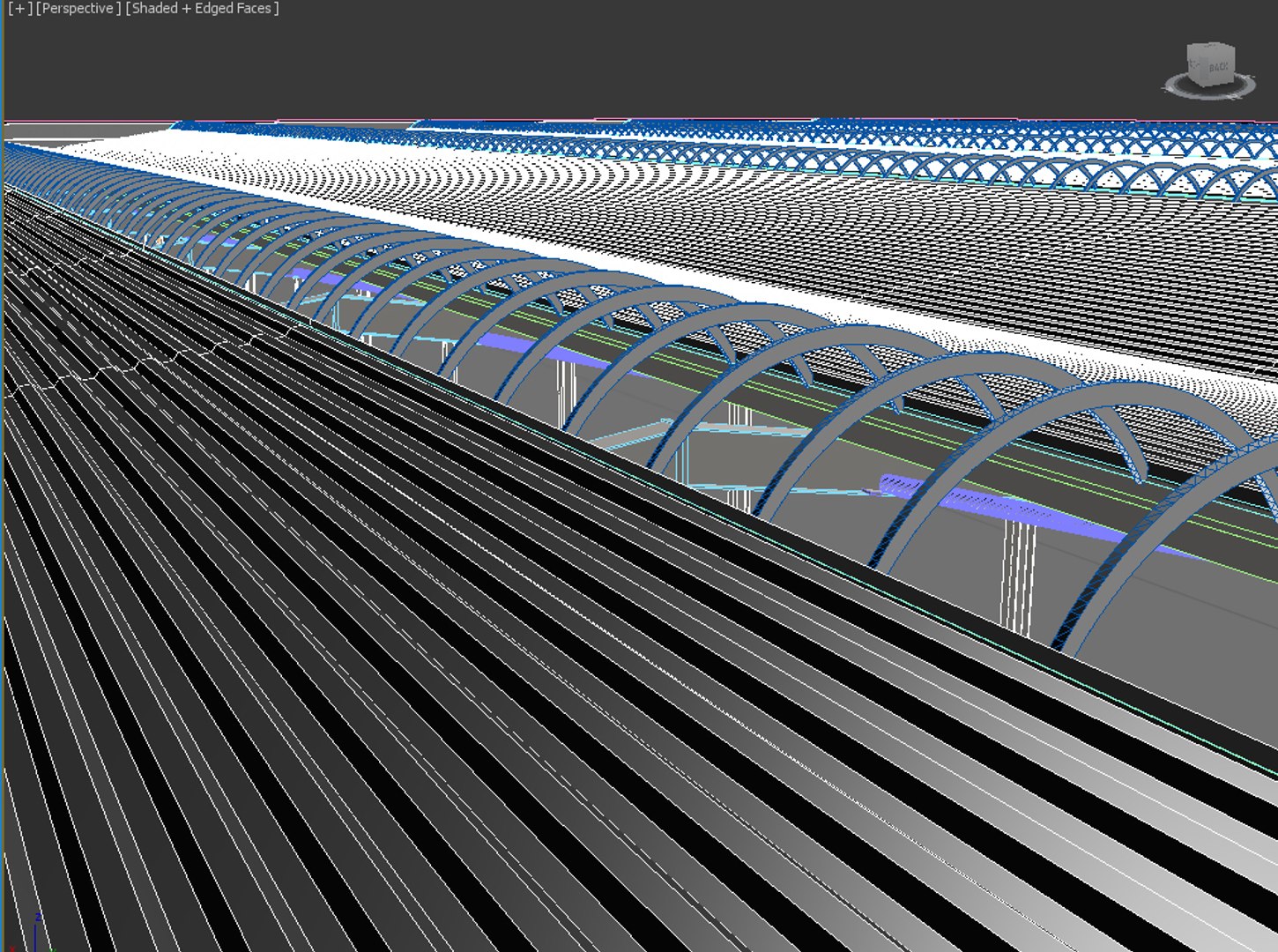Click the ViewCube's Back face
1278x952 pixels.
tap(1217, 67)
